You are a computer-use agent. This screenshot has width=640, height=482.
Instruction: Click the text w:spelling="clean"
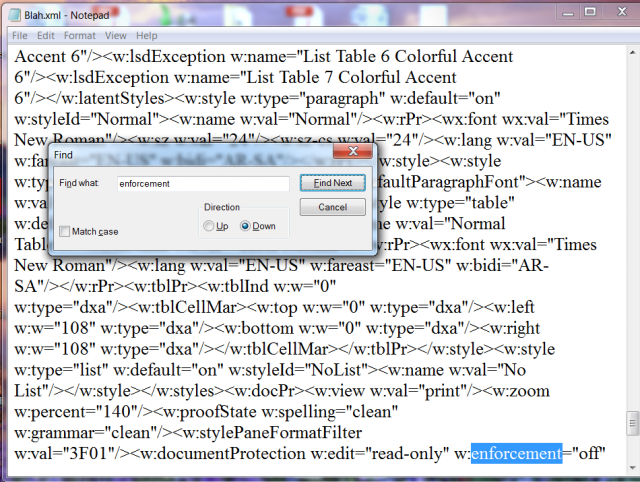(x=330, y=412)
